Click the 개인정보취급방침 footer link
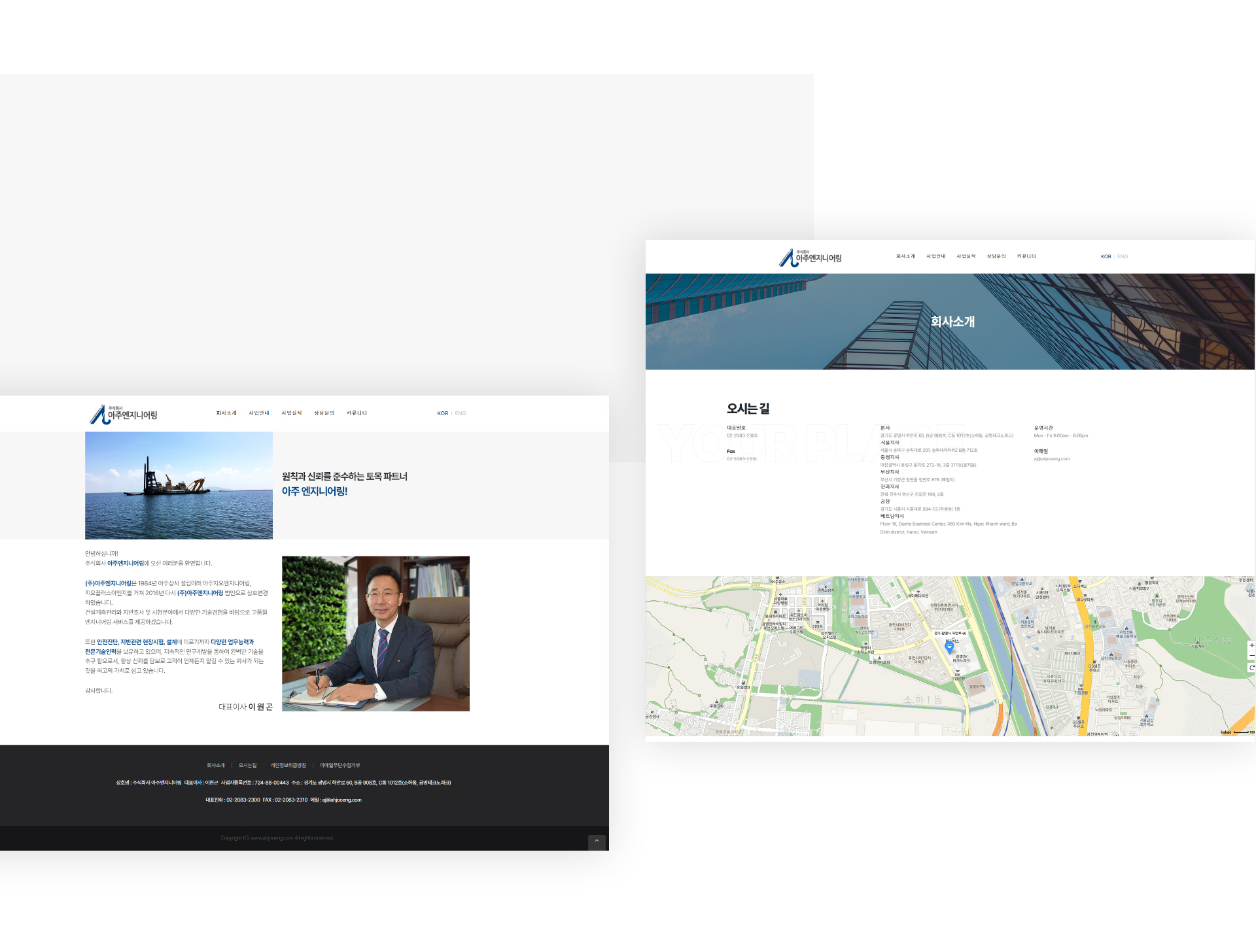This screenshot has width=1256, height=952. [x=288, y=765]
